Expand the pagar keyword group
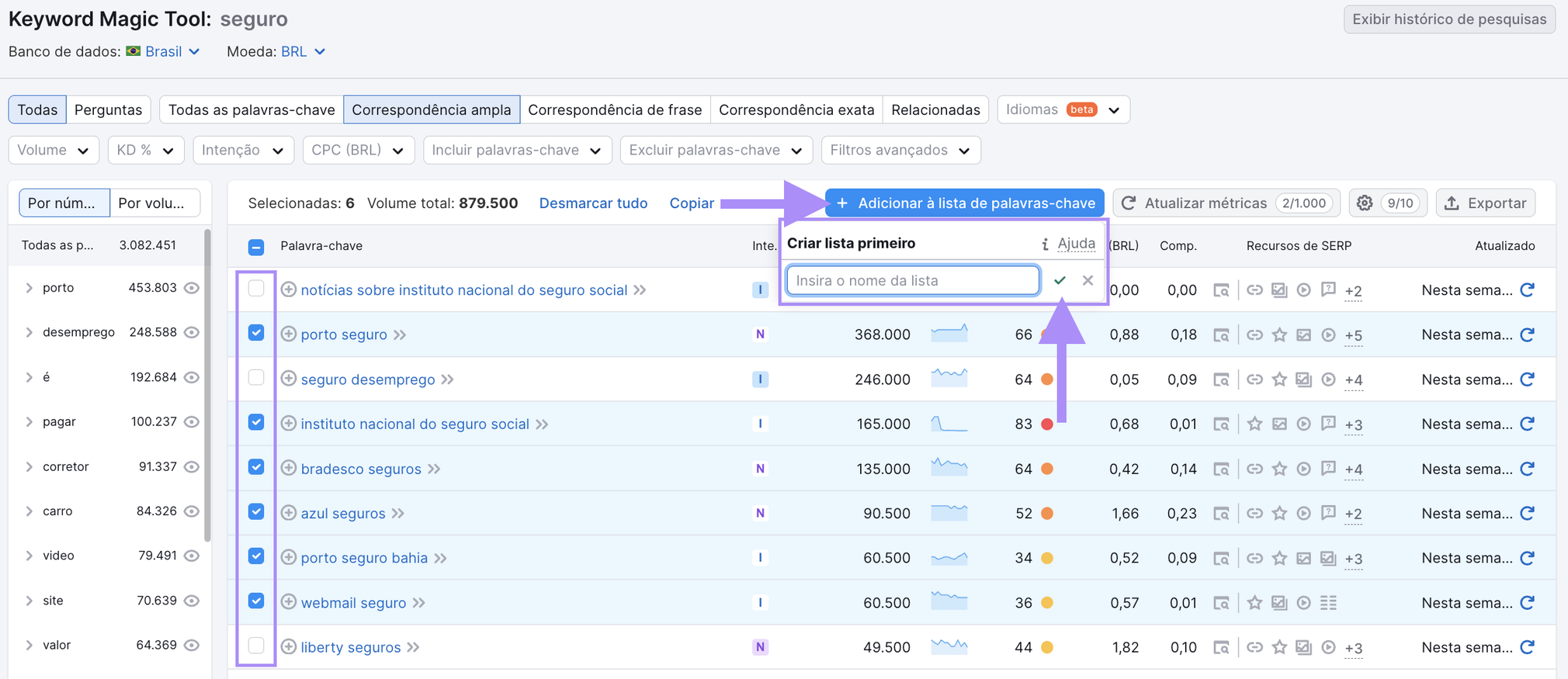The image size is (1568, 679). point(29,422)
